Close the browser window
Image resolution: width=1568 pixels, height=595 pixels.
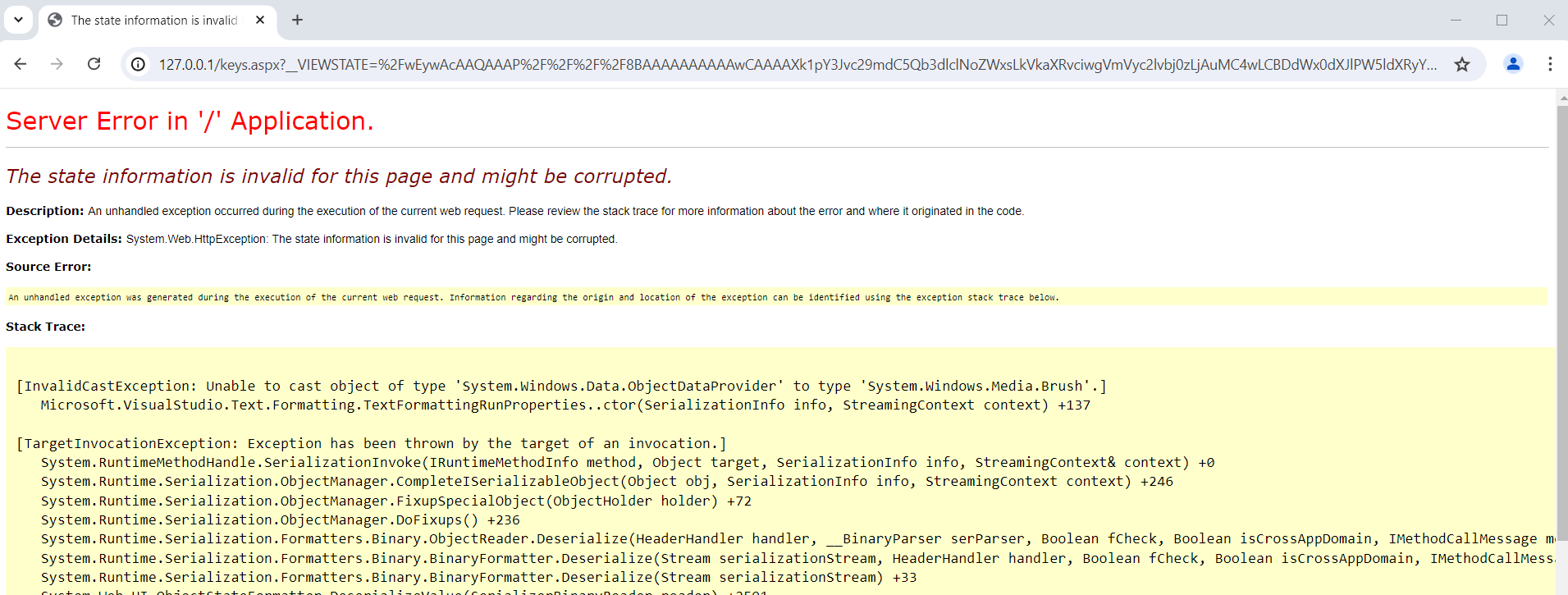(x=1548, y=20)
